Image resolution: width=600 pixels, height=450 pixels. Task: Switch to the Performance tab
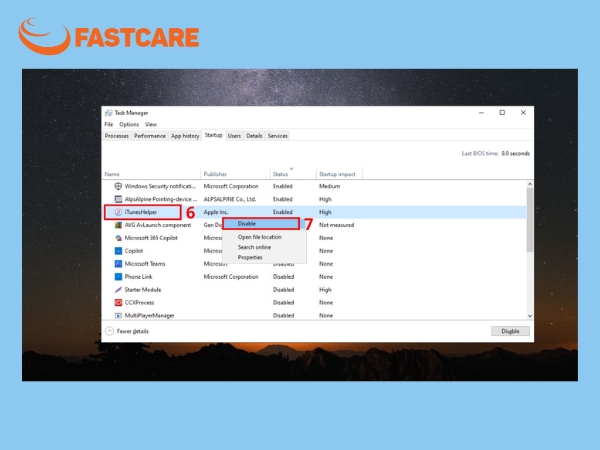[x=150, y=136]
